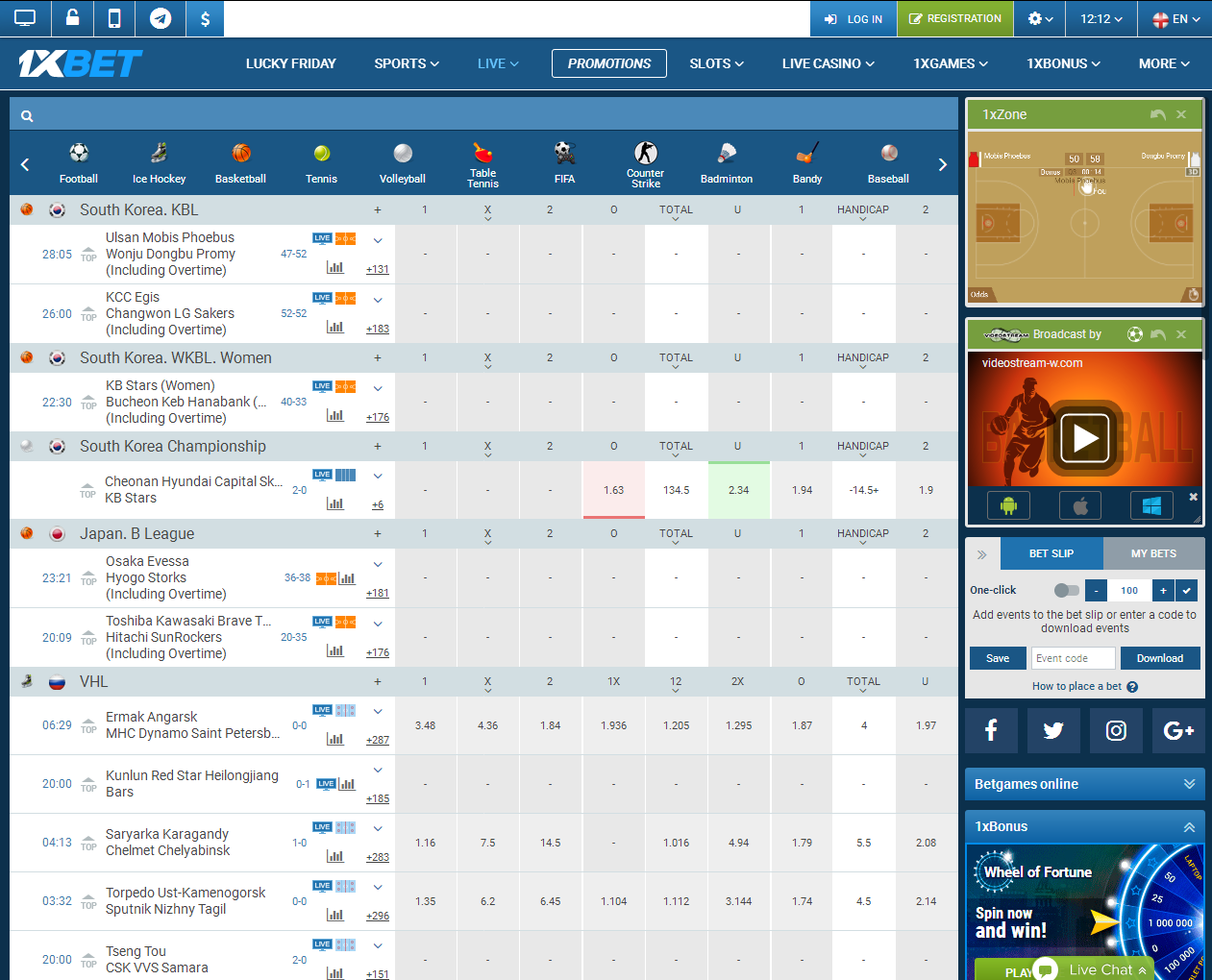Open statistics chart for Ulsan Mobis Phoebus match

pos(335,267)
